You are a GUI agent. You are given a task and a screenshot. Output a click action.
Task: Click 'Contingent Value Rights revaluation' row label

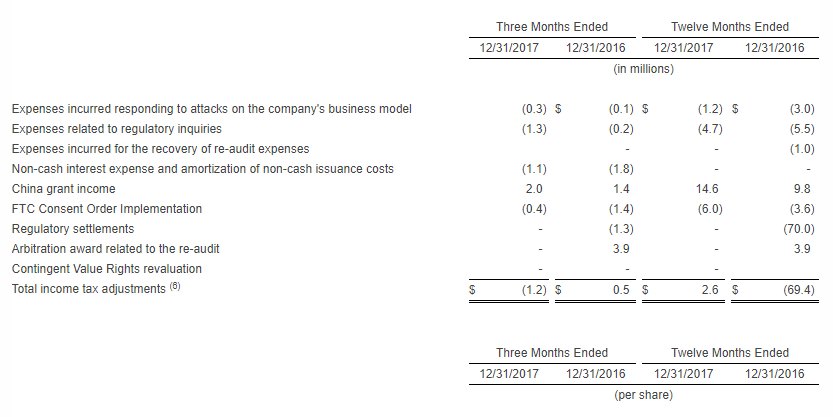pos(107,269)
